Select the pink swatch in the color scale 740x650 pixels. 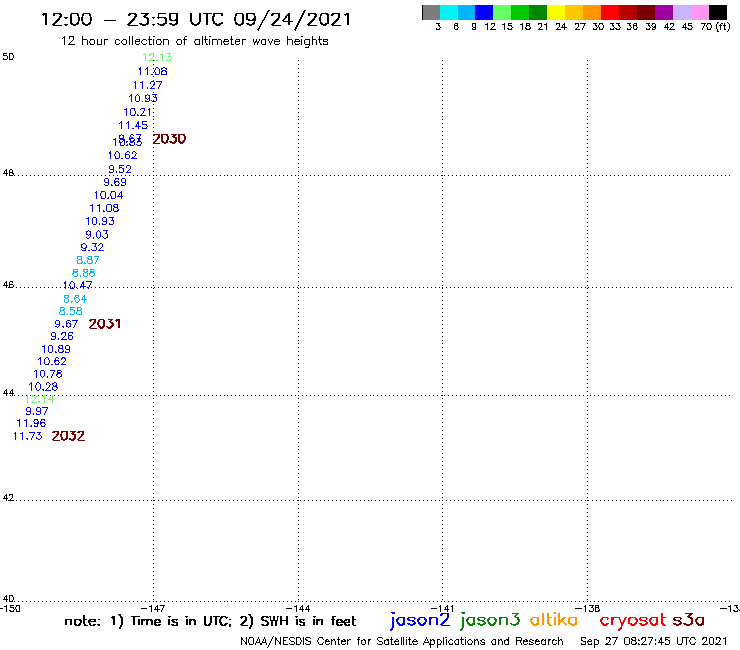699,12
